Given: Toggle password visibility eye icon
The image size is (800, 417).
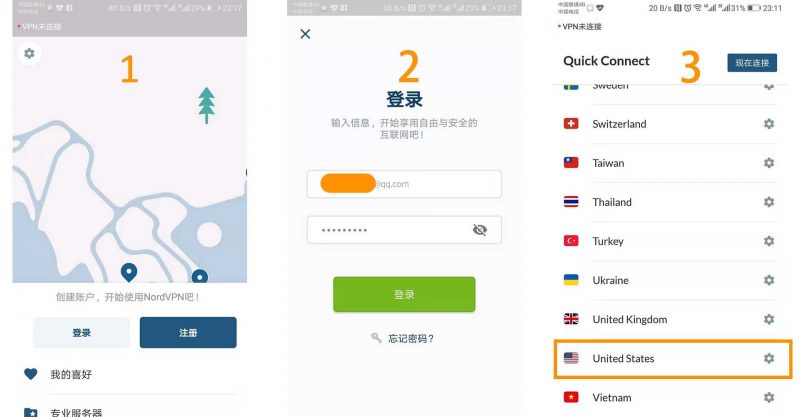Looking at the screenshot, I should (480, 230).
